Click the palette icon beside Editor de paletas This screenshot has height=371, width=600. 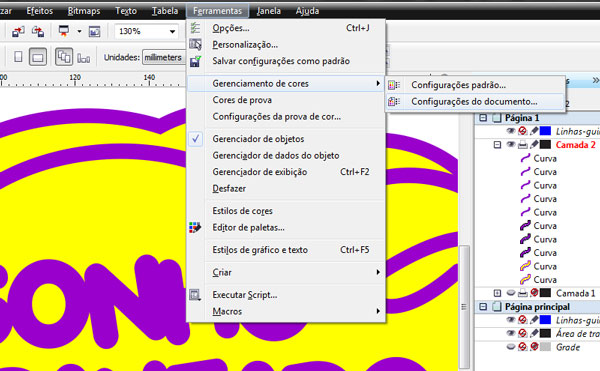tap(195, 228)
